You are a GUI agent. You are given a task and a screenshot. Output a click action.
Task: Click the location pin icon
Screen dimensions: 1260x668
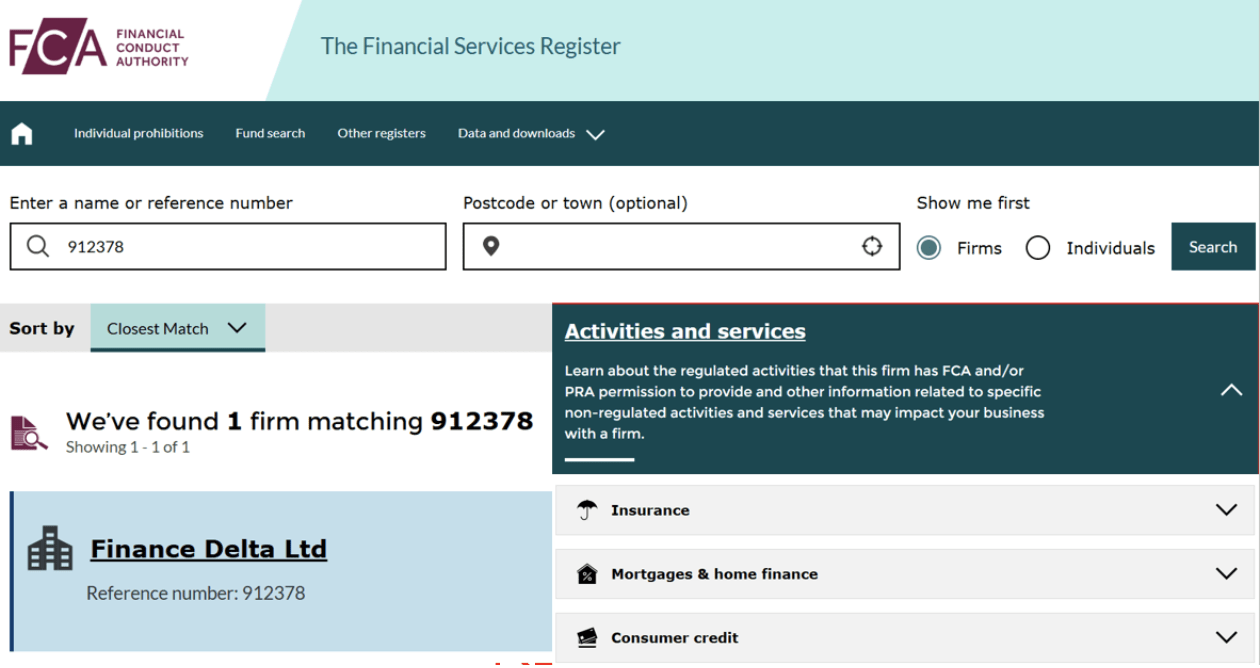click(x=491, y=247)
